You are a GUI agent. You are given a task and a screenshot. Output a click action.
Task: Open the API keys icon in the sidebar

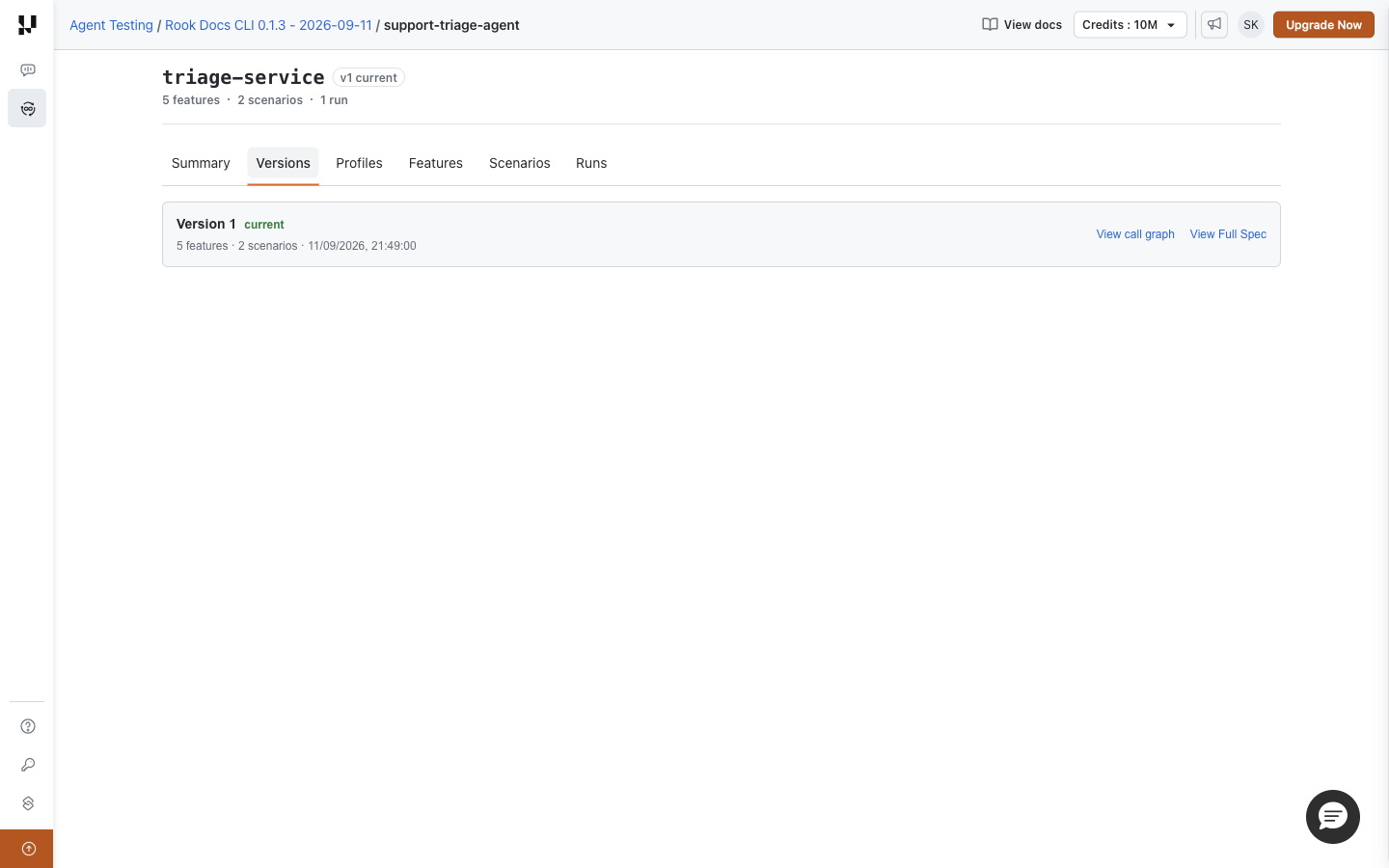(x=28, y=765)
